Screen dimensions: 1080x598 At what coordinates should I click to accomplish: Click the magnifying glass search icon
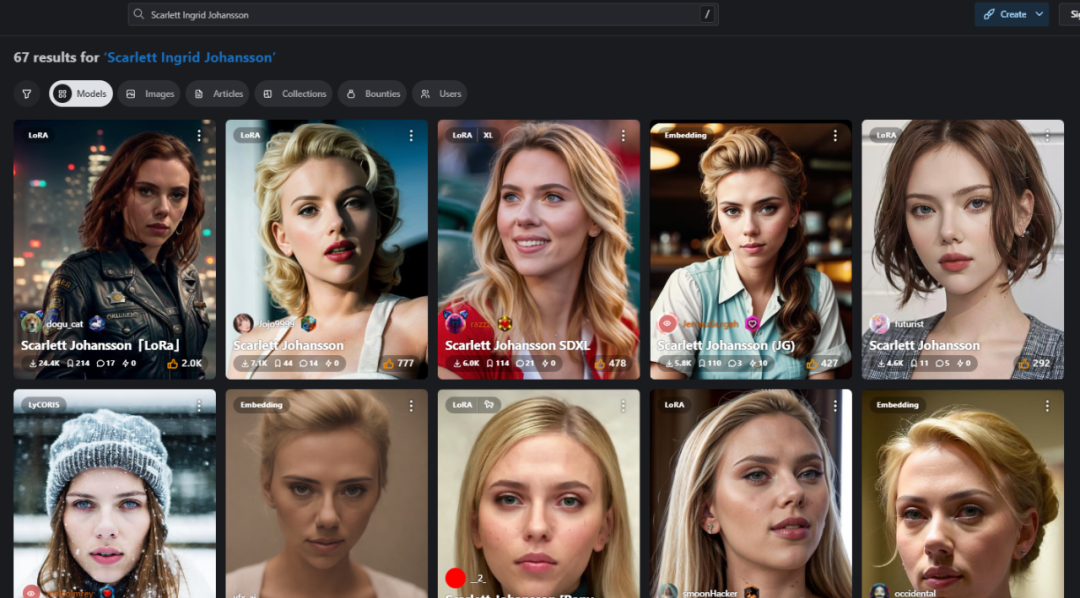138,14
